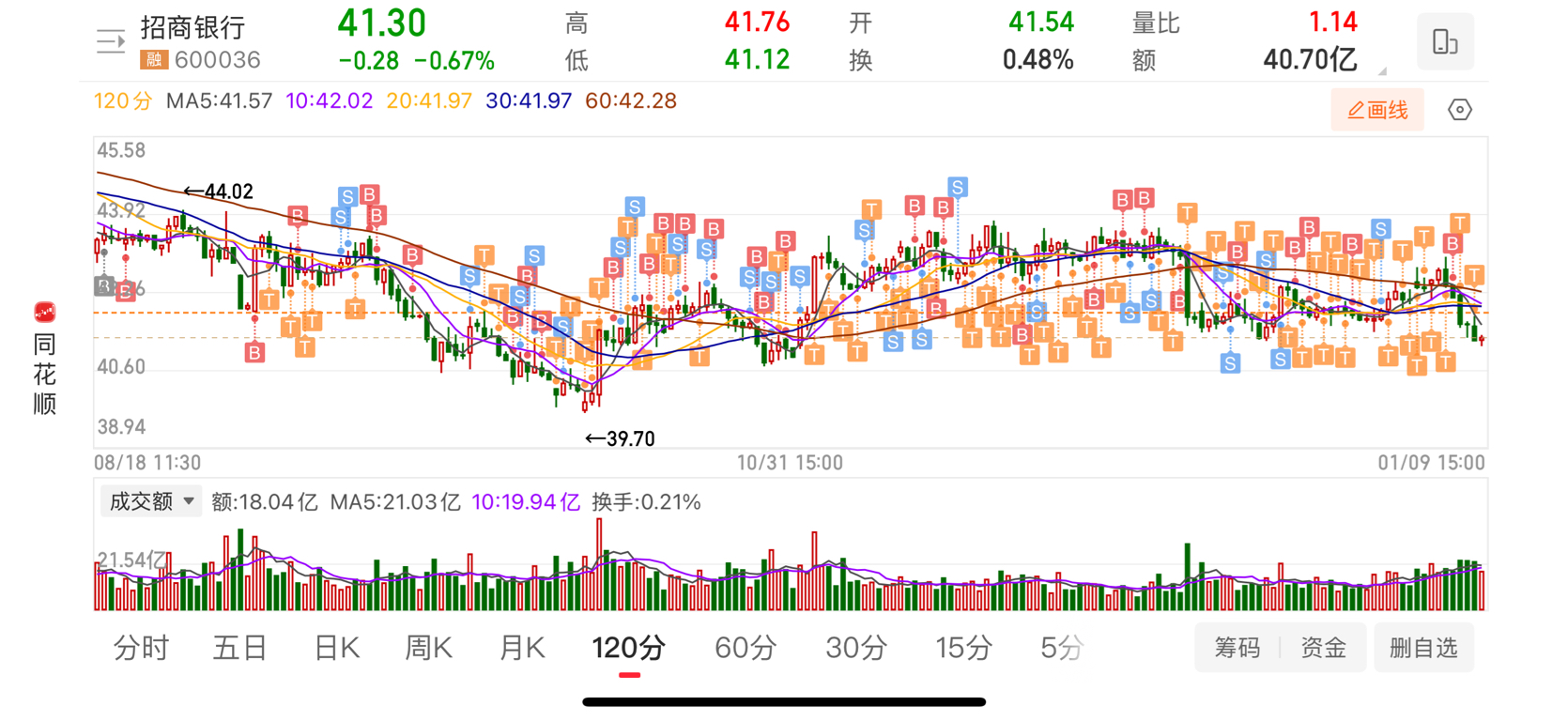Click 删自选 to remove from watchlist
Image resolution: width=1568 pixels, height=721 pixels.
(x=1423, y=648)
